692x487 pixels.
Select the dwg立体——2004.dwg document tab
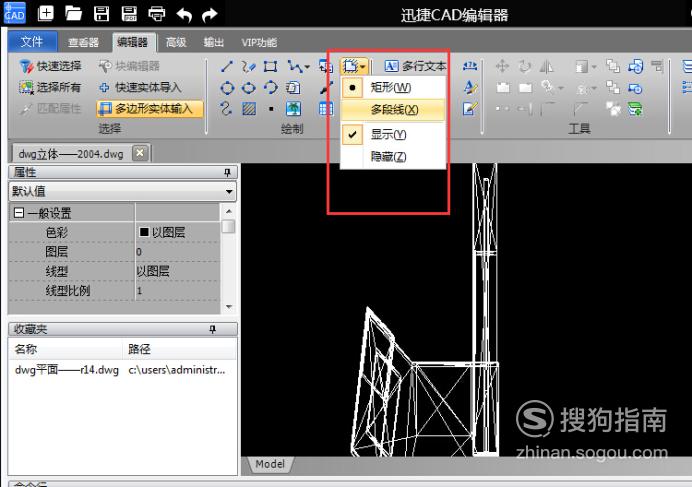click(71, 154)
